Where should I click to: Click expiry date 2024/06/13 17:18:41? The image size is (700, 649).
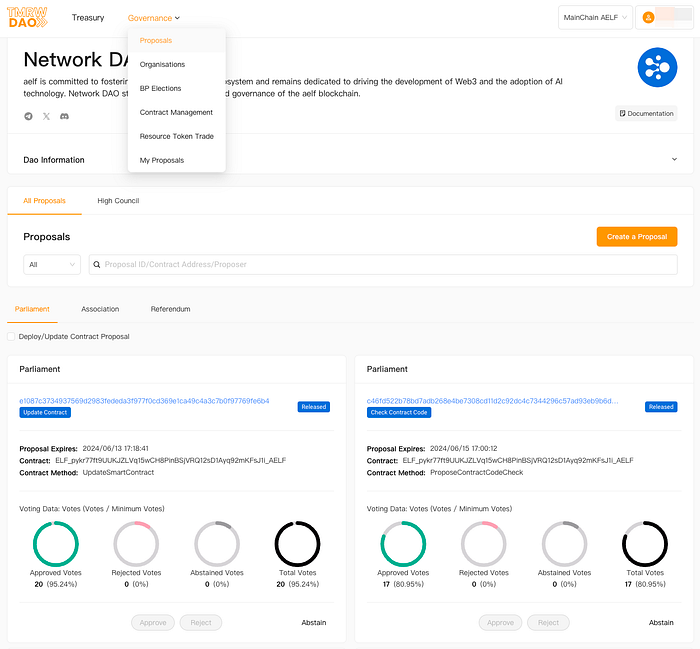[x=116, y=448]
